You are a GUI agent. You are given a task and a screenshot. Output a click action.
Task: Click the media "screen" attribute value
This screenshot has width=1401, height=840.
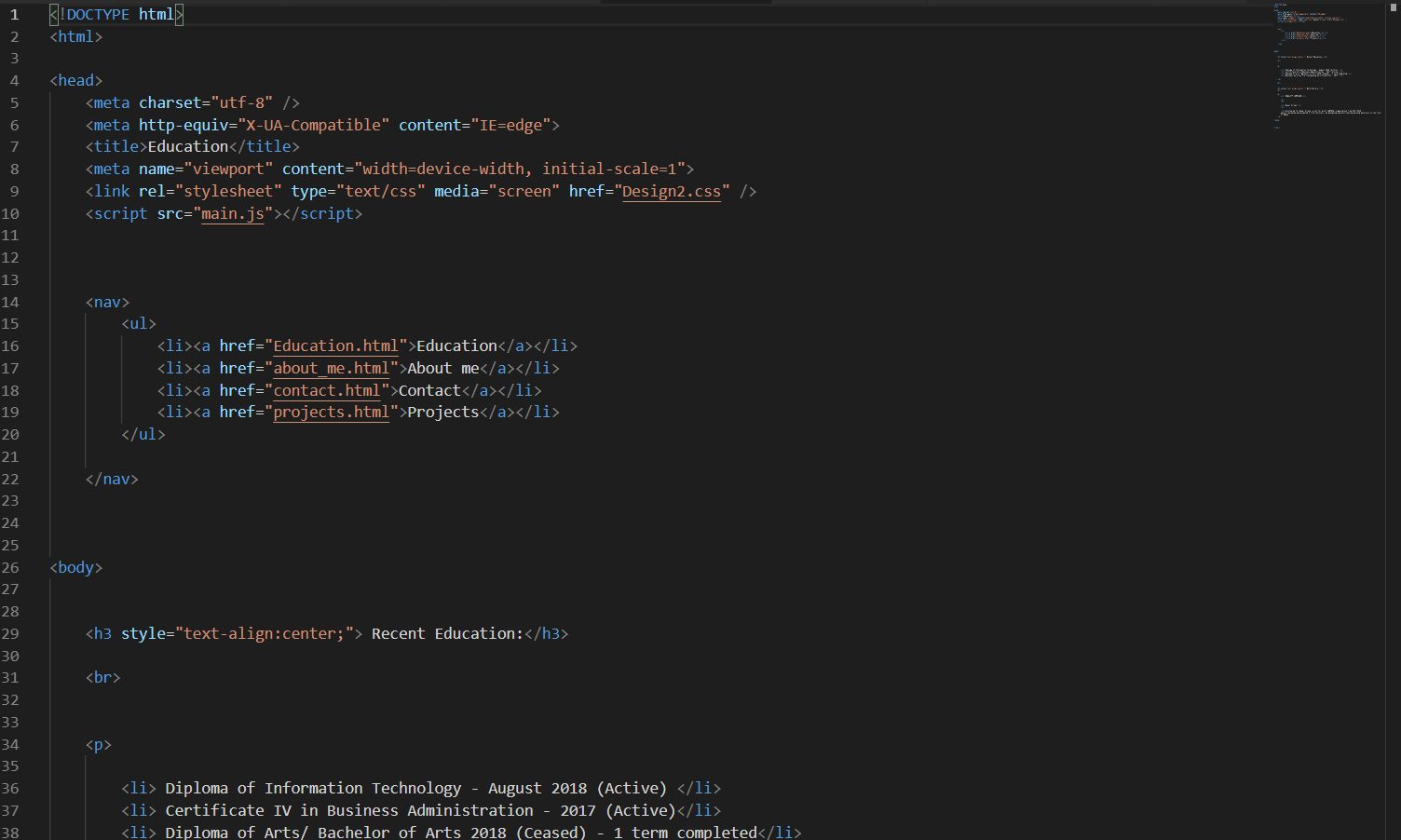tap(524, 192)
